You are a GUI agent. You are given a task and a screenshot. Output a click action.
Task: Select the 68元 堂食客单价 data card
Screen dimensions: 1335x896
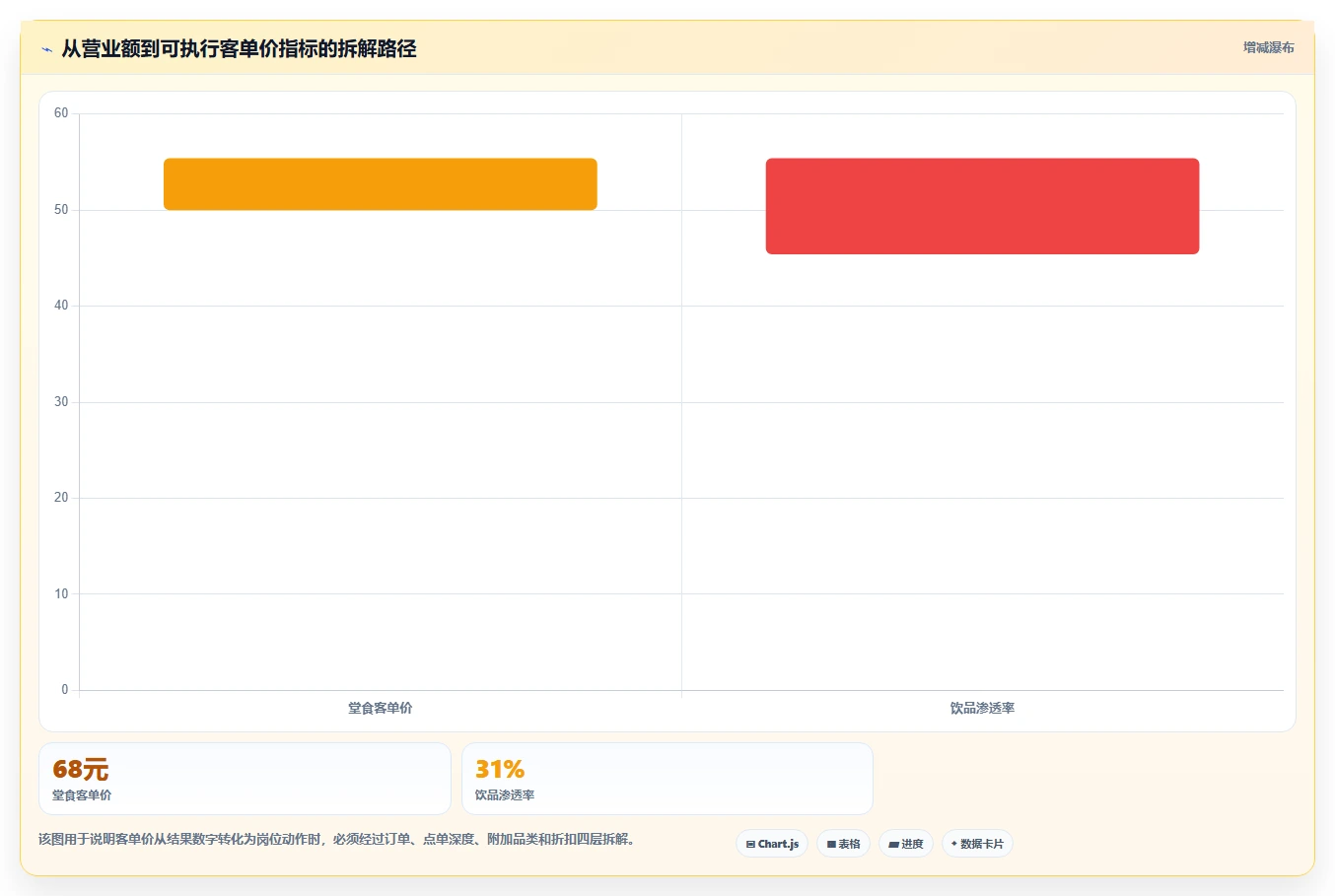tap(245, 779)
